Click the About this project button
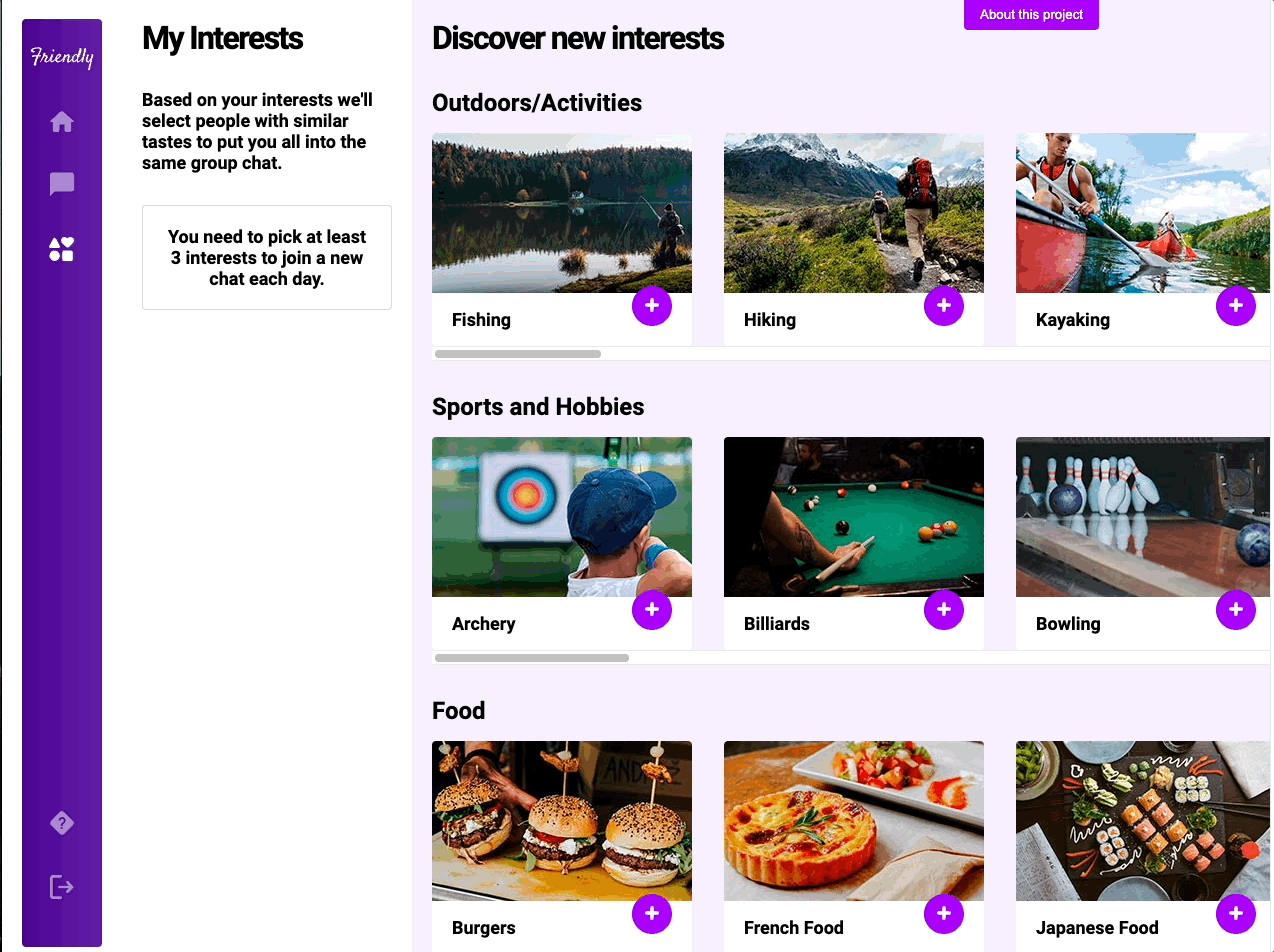1274x952 pixels. pos(1031,15)
